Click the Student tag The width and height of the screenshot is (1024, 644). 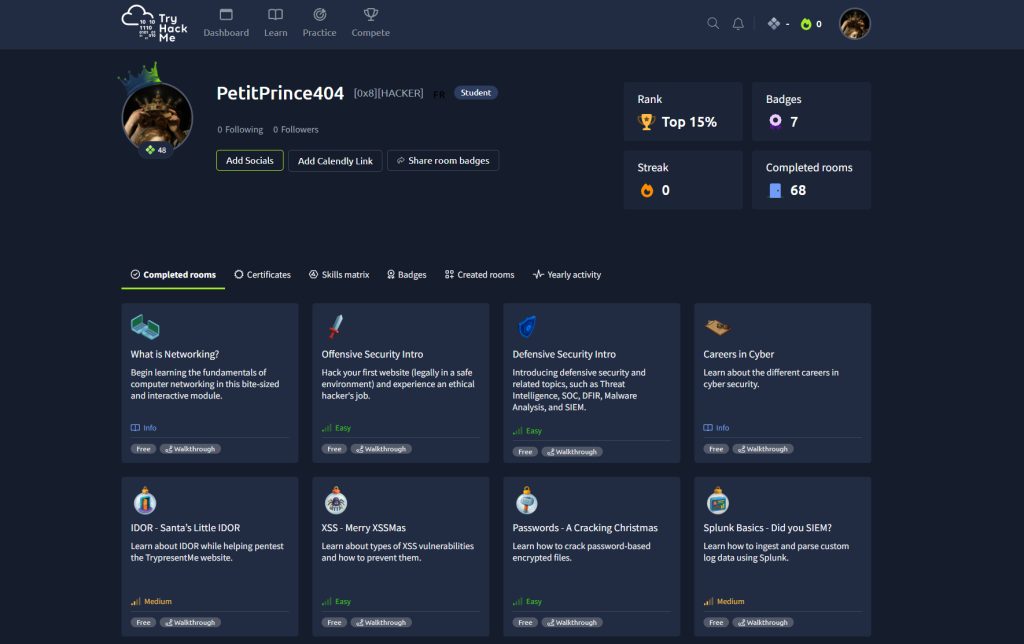pyautogui.click(x=475, y=93)
